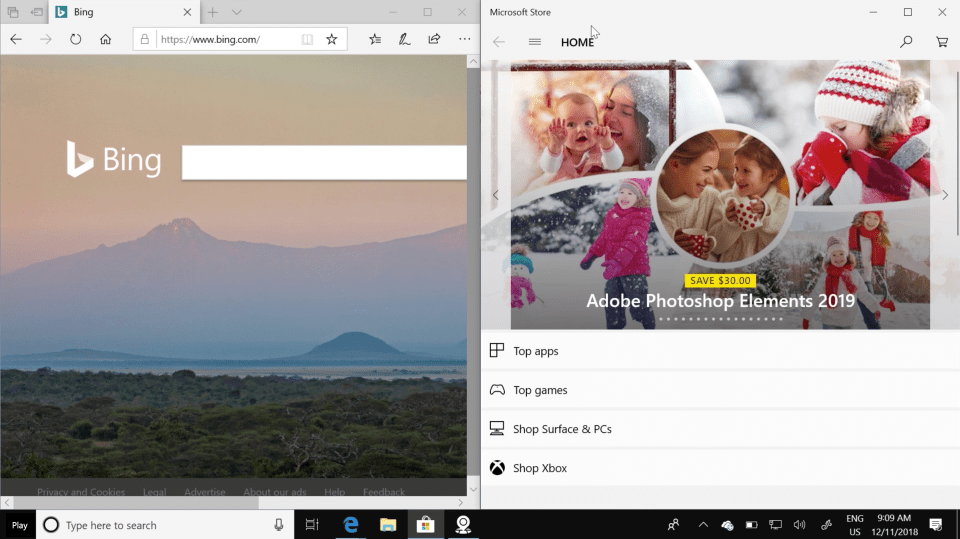Open the Help link on Bing
This screenshot has width=960, height=539.
tap(334, 492)
